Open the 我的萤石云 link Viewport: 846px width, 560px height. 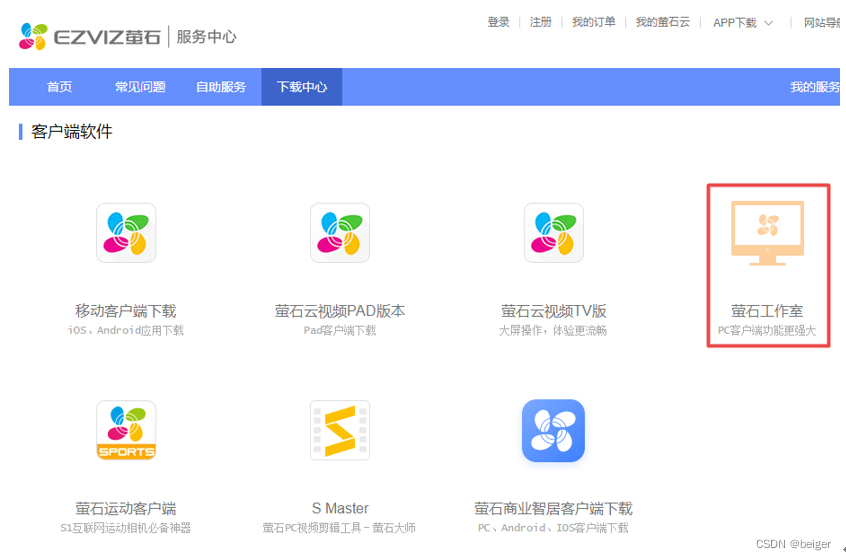[x=663, y=22]
